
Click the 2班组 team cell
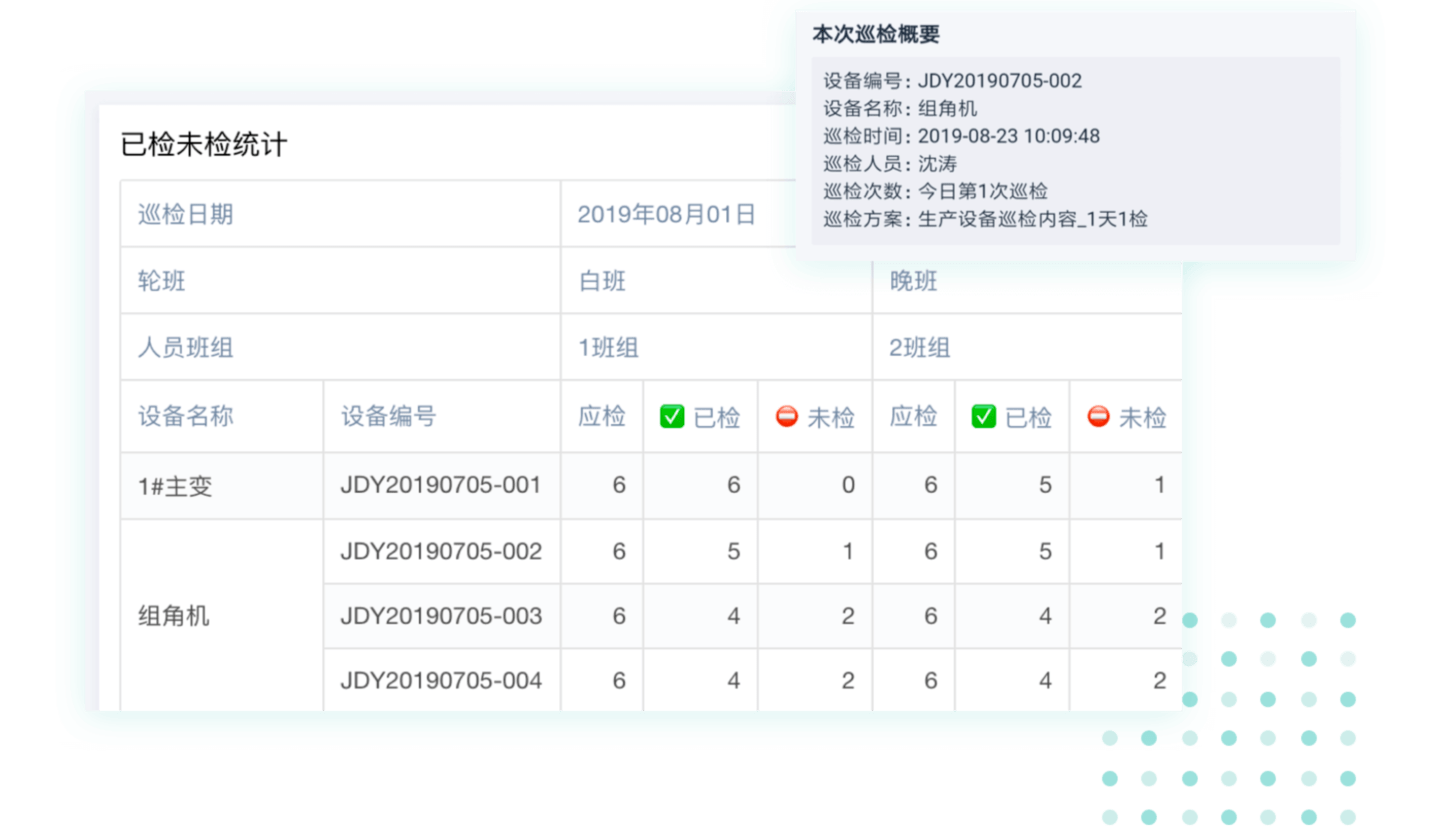[920, 348]
